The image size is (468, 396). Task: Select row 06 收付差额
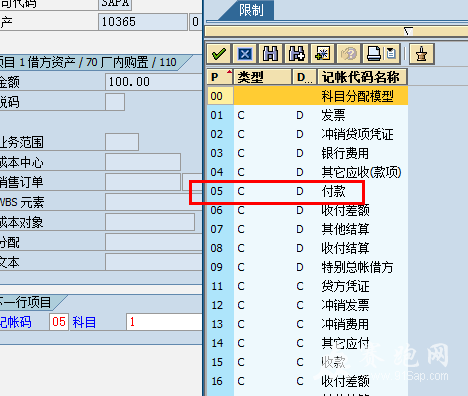click(307, 210)
